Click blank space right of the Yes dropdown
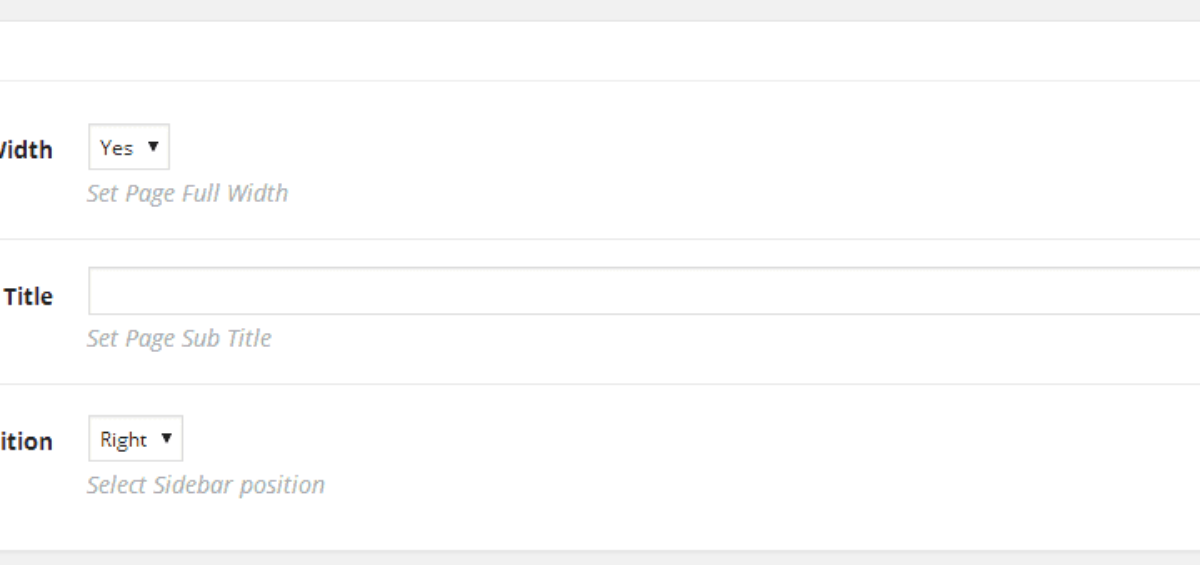Viewport: 1200px width, 565px height. coord(680,147)
